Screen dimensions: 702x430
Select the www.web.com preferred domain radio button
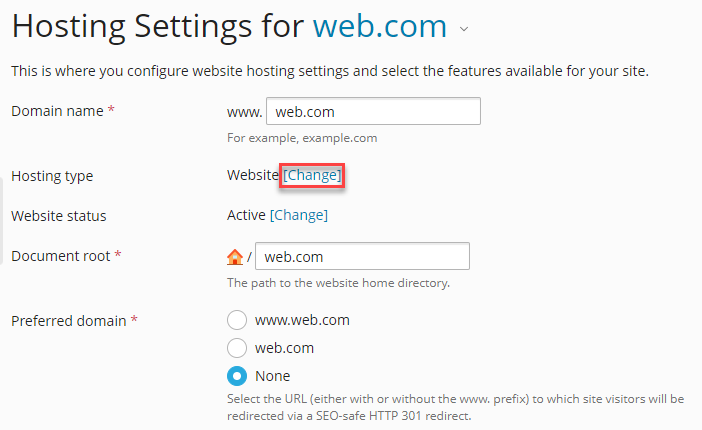[x=237, y=320]
